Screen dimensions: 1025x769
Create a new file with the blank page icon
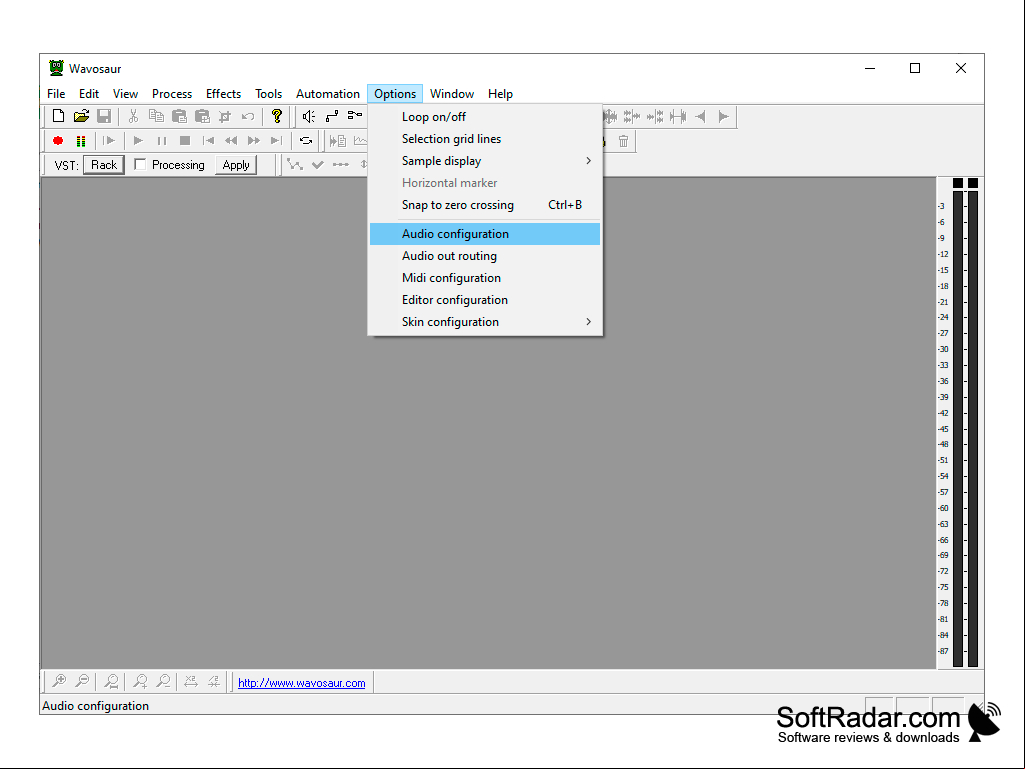[58, 116]
